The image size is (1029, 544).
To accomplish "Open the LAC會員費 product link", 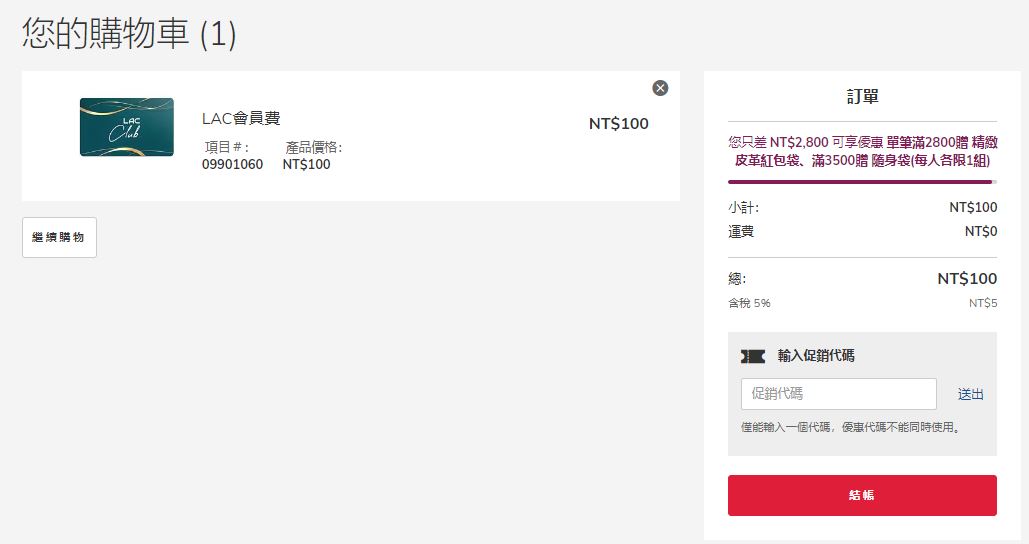I will click(241, 118).
